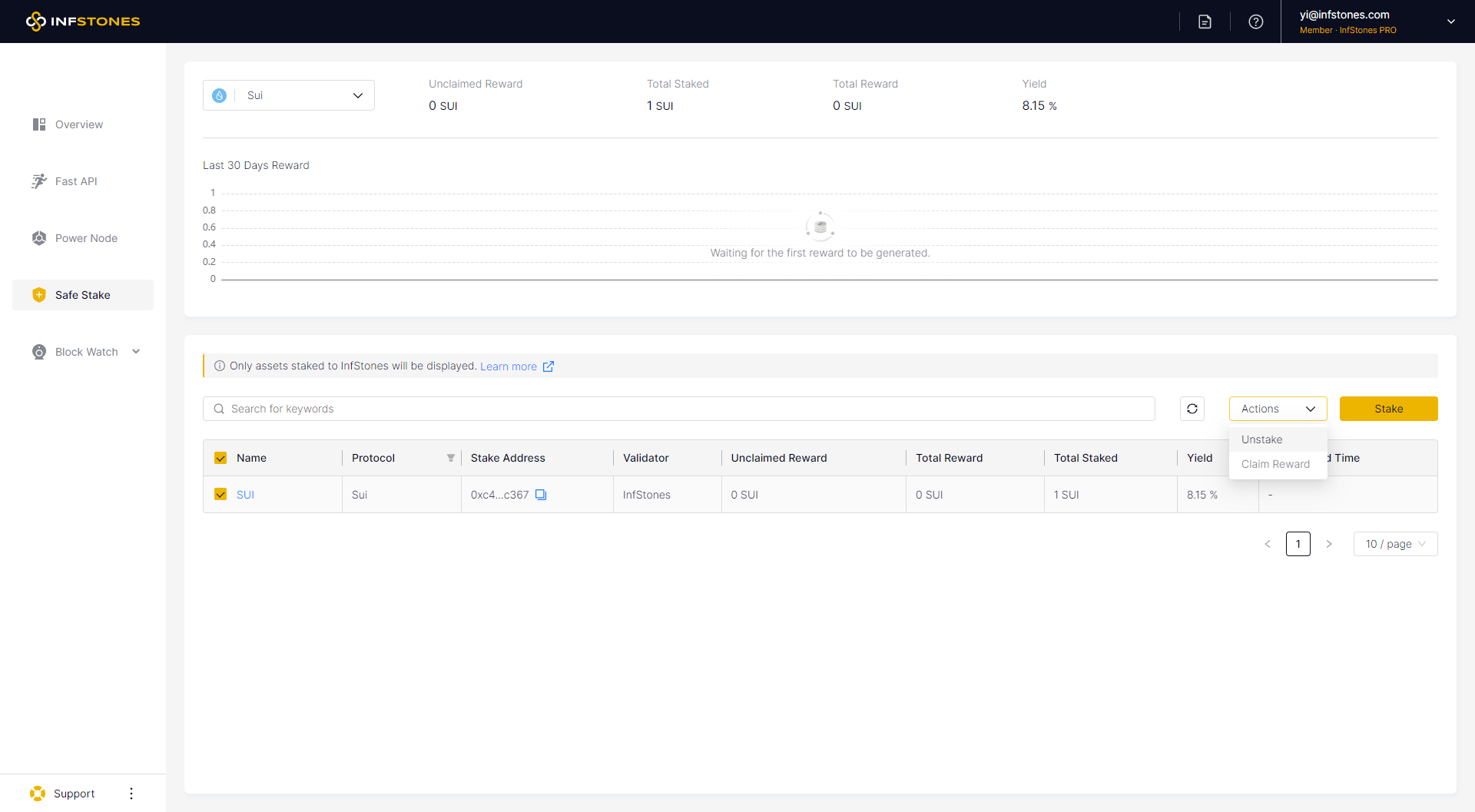Image resolution: width=1475 pixels, height=812 pixels.
Task: Choose Claim Reward from Actions menu
Action: [1278, 464]
